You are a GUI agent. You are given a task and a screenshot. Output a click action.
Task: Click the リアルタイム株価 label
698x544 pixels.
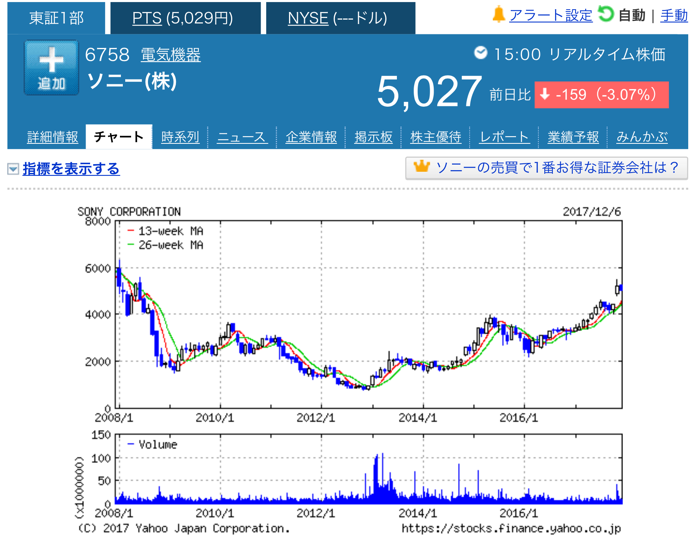tap(607, 54)
